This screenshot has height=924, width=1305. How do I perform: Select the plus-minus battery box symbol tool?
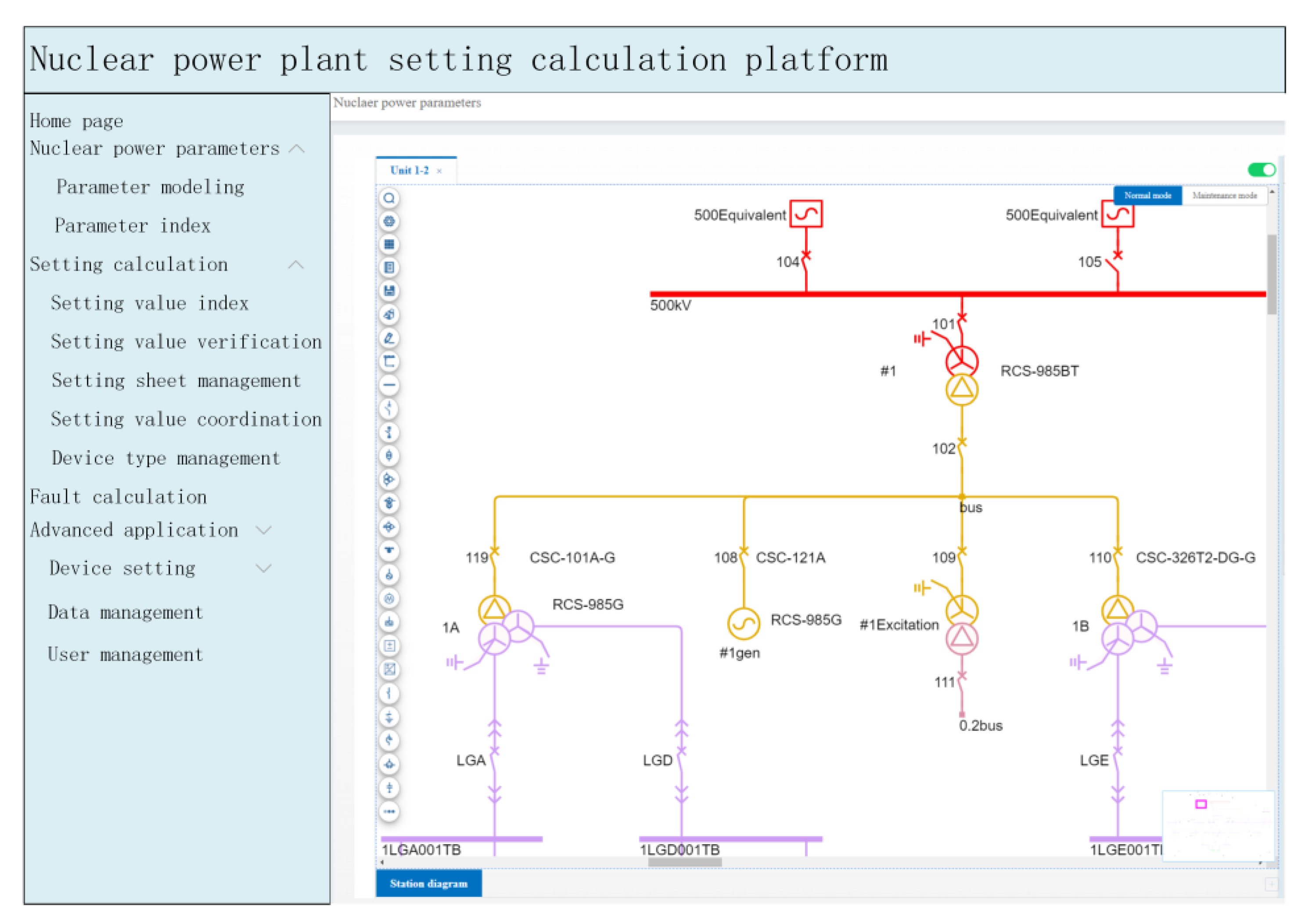[x=389, y=646]
